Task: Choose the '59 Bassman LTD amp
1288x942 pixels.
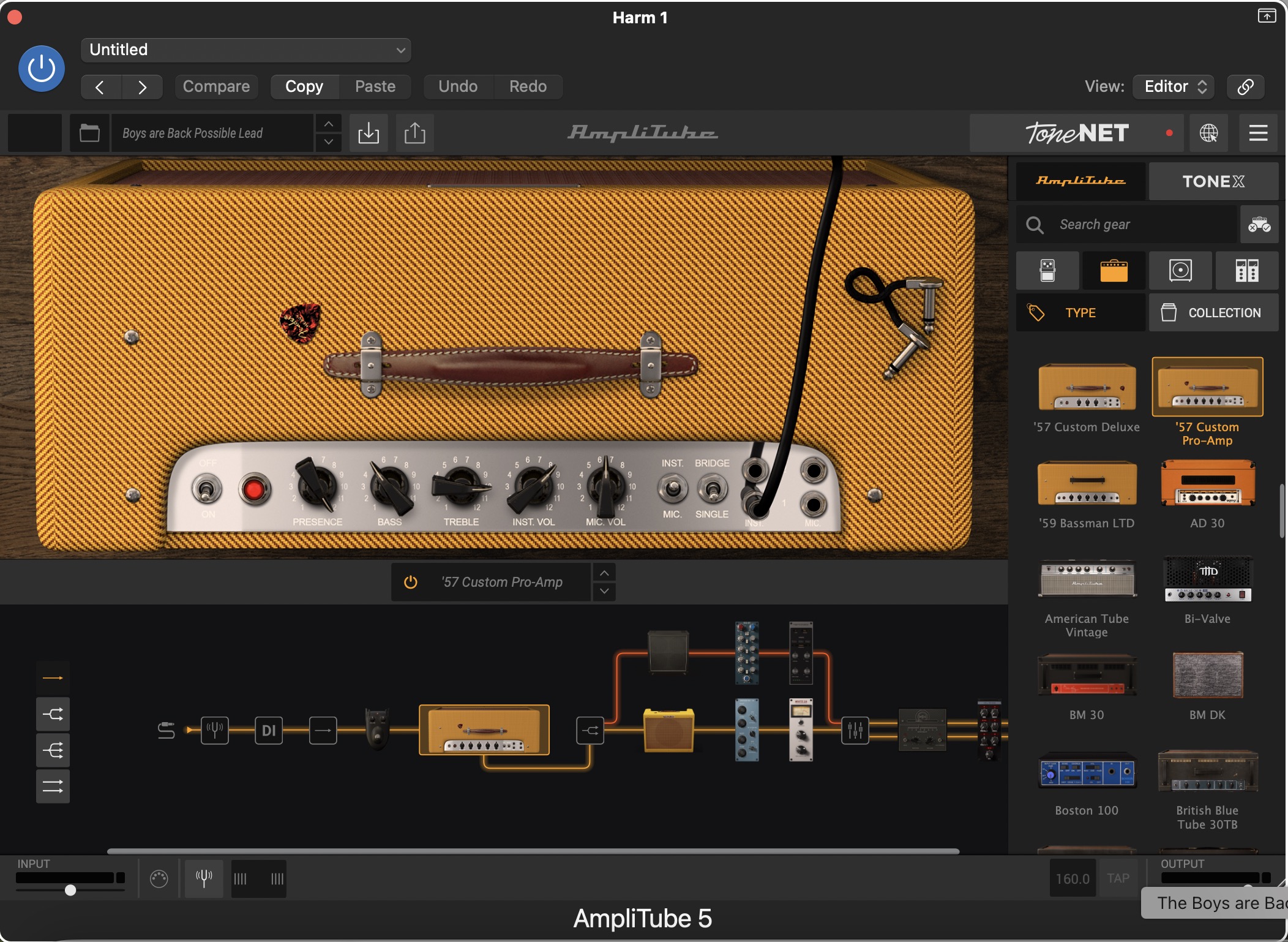Action: point(1087,483)
